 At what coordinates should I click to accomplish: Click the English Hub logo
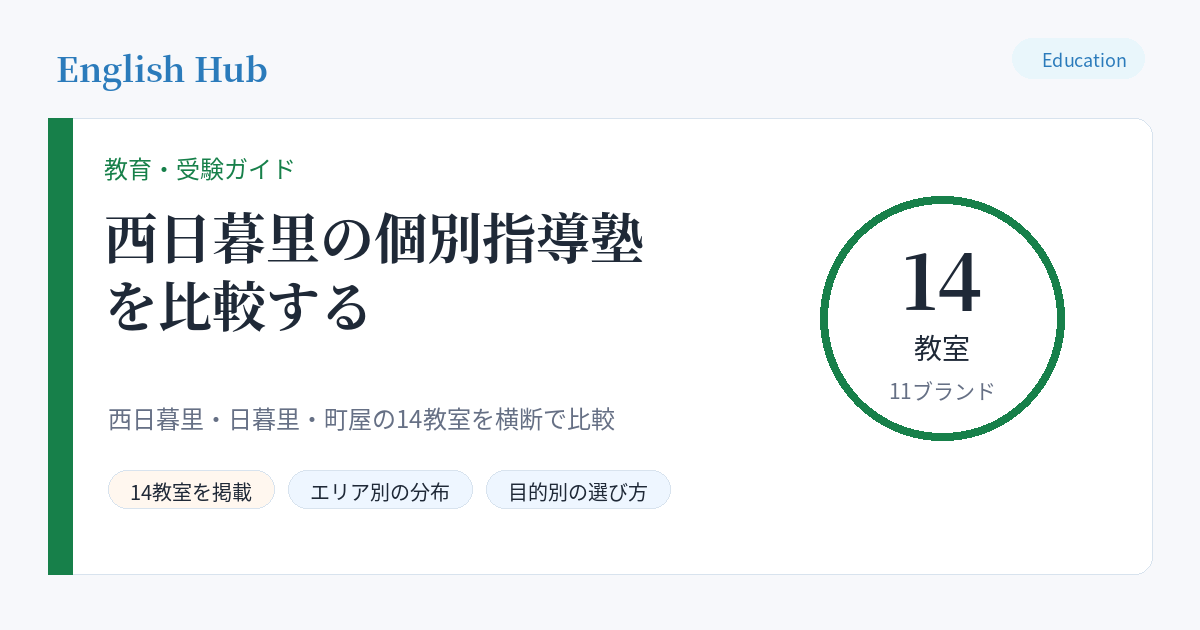[x=162, y=70]
